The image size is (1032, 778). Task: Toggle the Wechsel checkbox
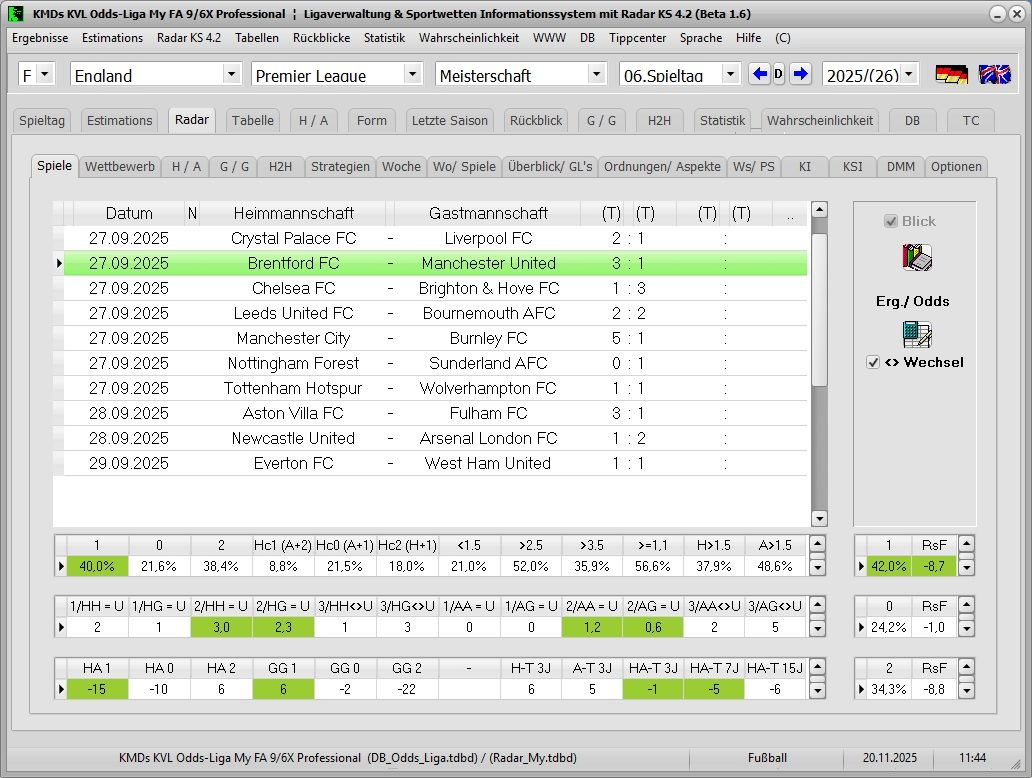click(x=873, y=362)
